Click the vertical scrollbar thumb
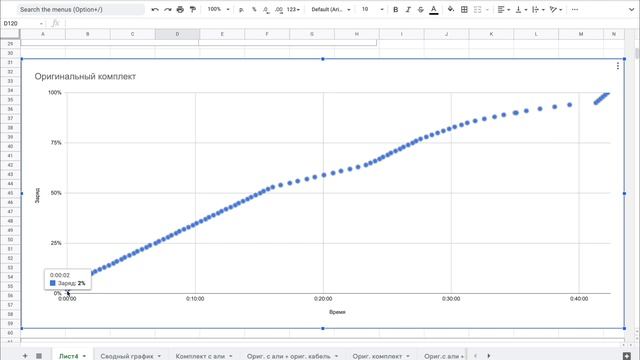 point(637,53)
